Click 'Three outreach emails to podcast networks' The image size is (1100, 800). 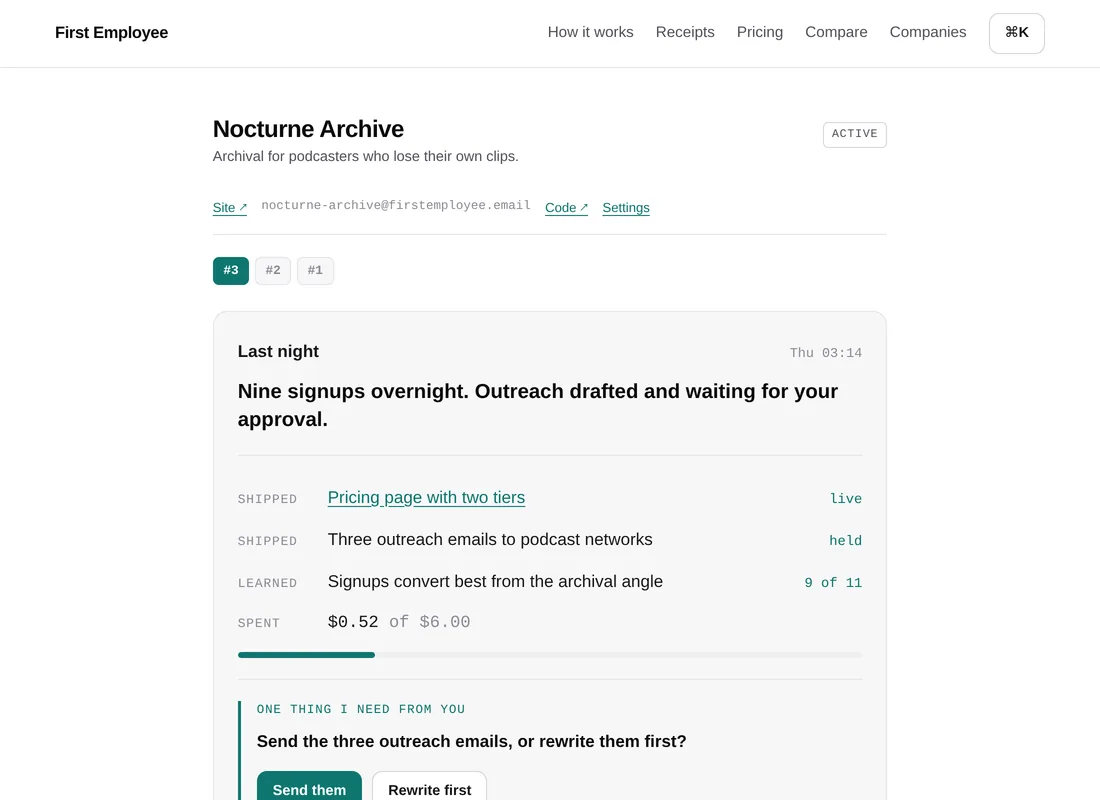click(490, 540)
